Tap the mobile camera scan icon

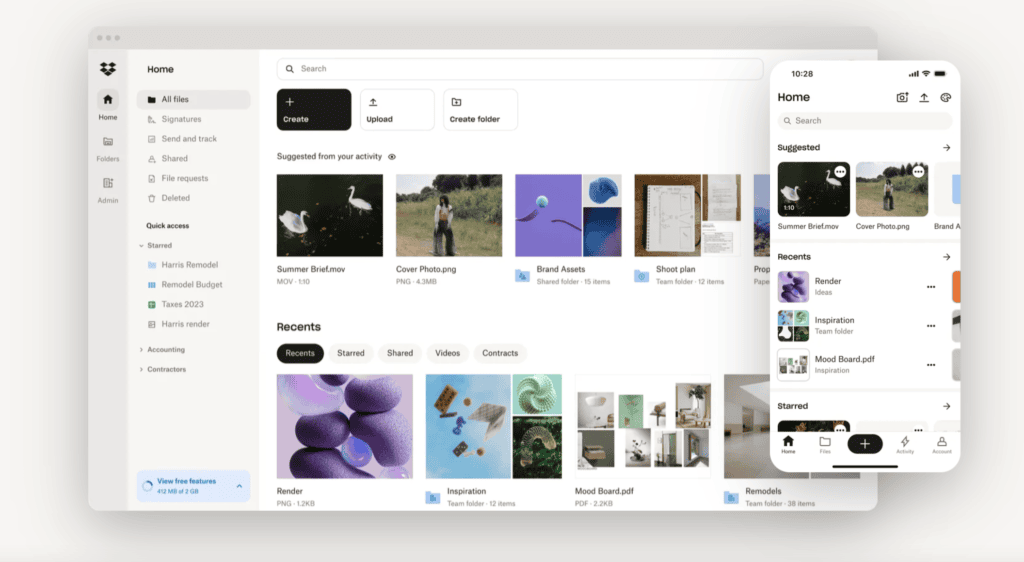[x=902, y=97]
